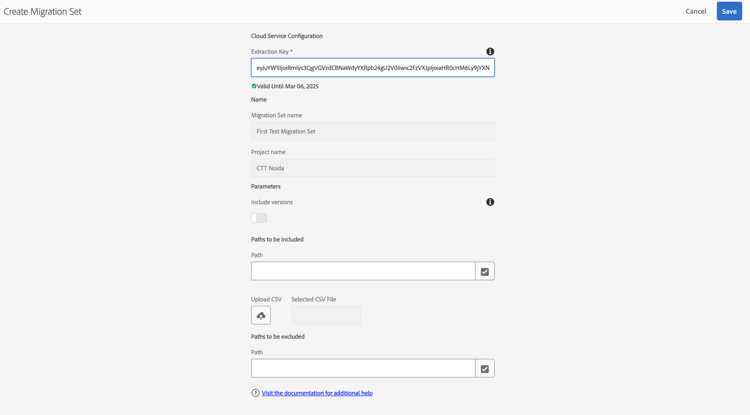
Task: Cancel migration set creation
Action: [696, 11]
